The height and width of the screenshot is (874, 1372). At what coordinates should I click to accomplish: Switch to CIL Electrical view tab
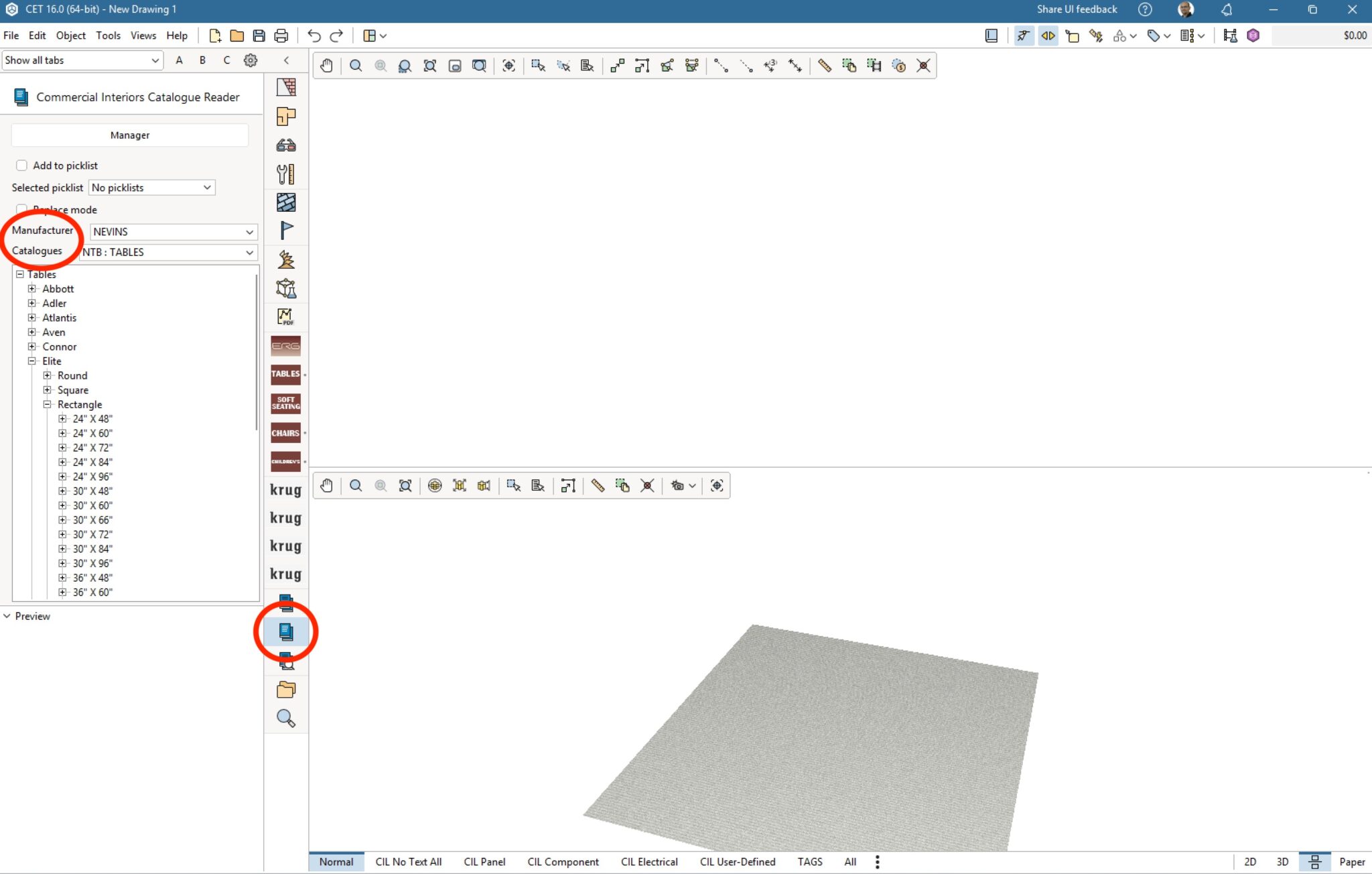pyautogui.click(x=649, y=862)
